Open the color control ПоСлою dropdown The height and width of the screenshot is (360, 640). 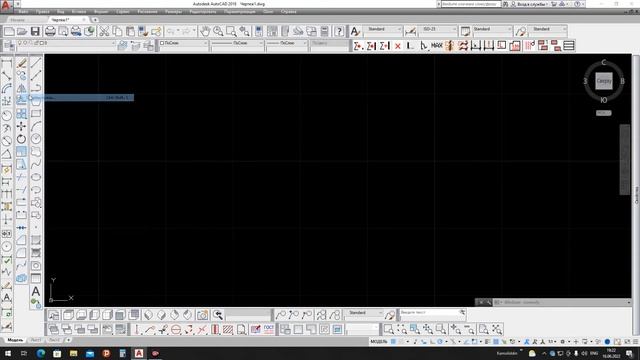coord(183,43)
